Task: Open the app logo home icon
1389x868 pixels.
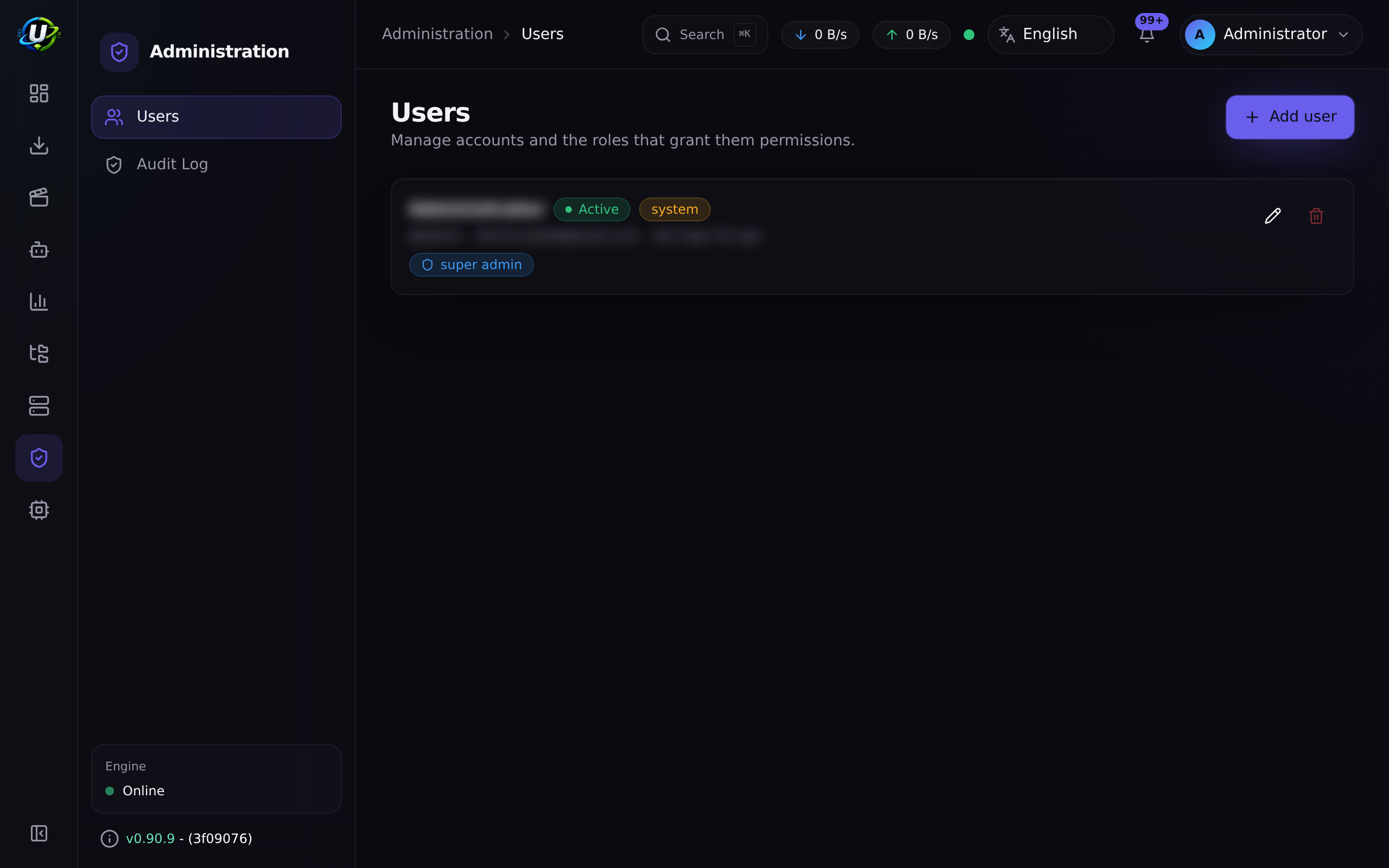Action: coord(39,34)
